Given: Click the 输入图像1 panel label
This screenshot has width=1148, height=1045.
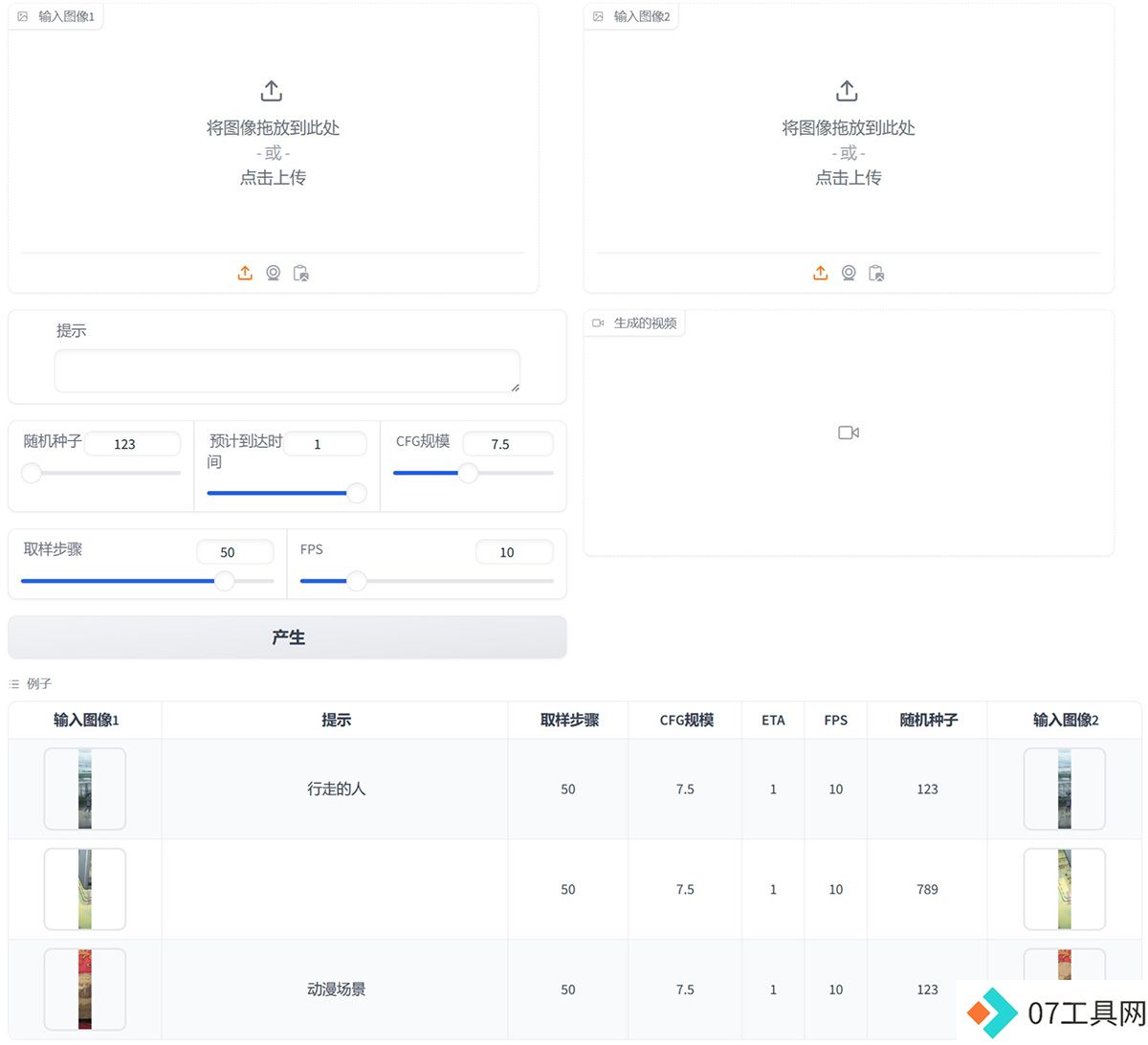Looking at the screenshot, I should coord(56,16).
